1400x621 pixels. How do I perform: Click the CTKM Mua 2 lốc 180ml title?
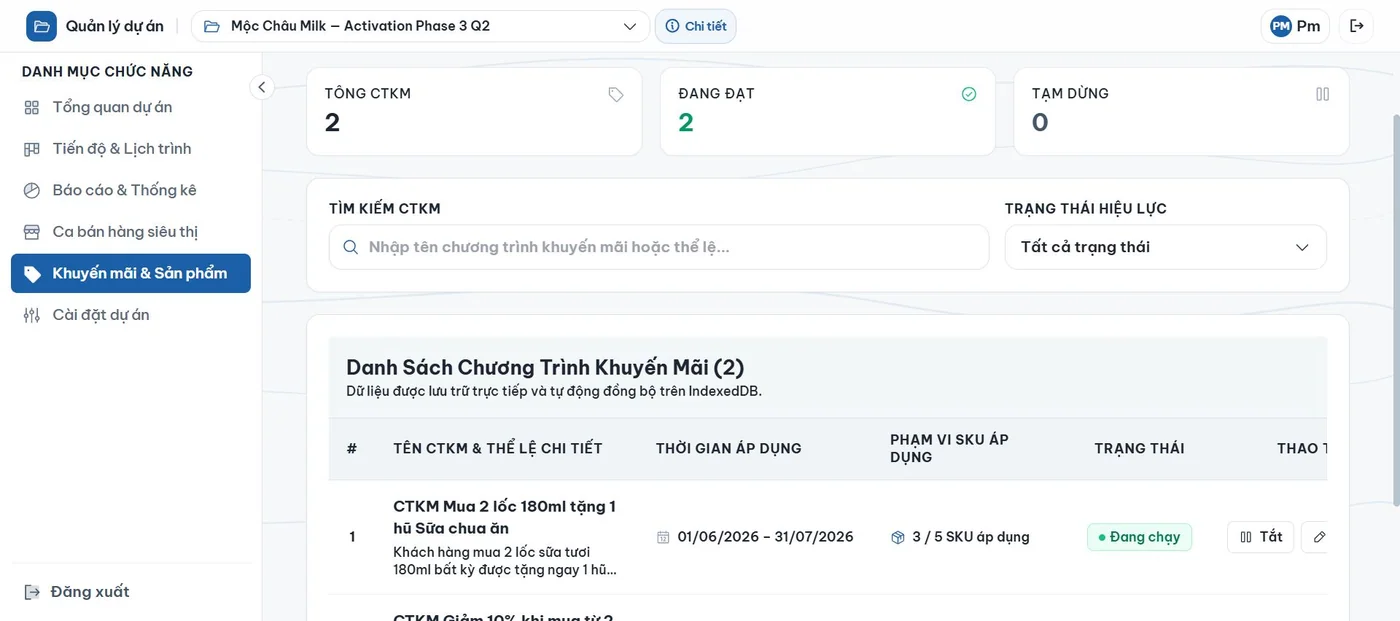click(x=505, y=517)
